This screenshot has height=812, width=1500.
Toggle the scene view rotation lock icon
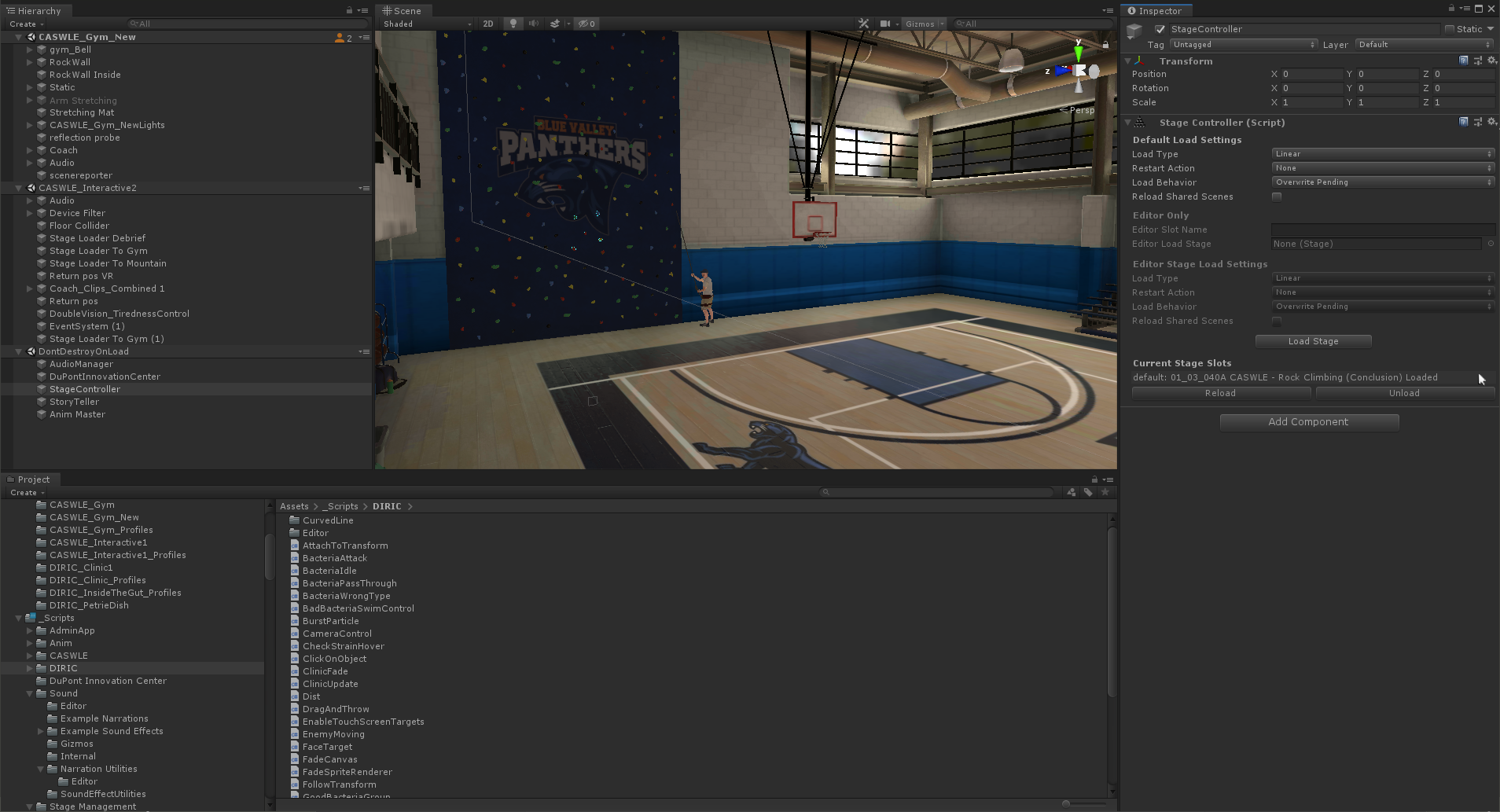point(1105,44)
